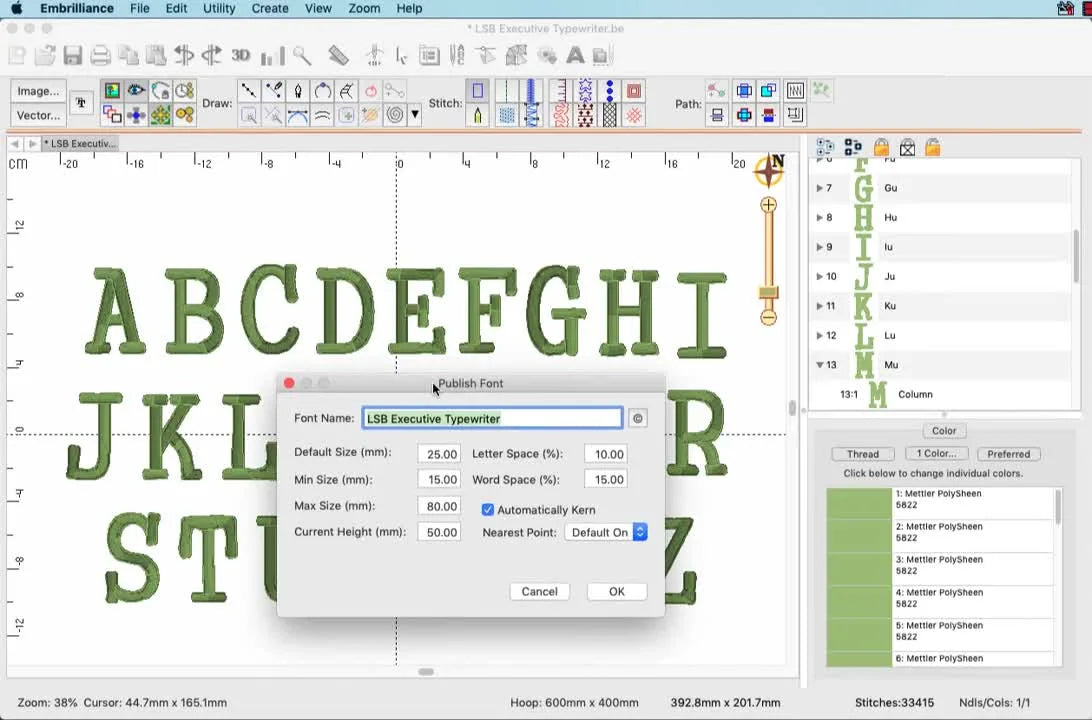Toggle the 3D view icon

241,55
